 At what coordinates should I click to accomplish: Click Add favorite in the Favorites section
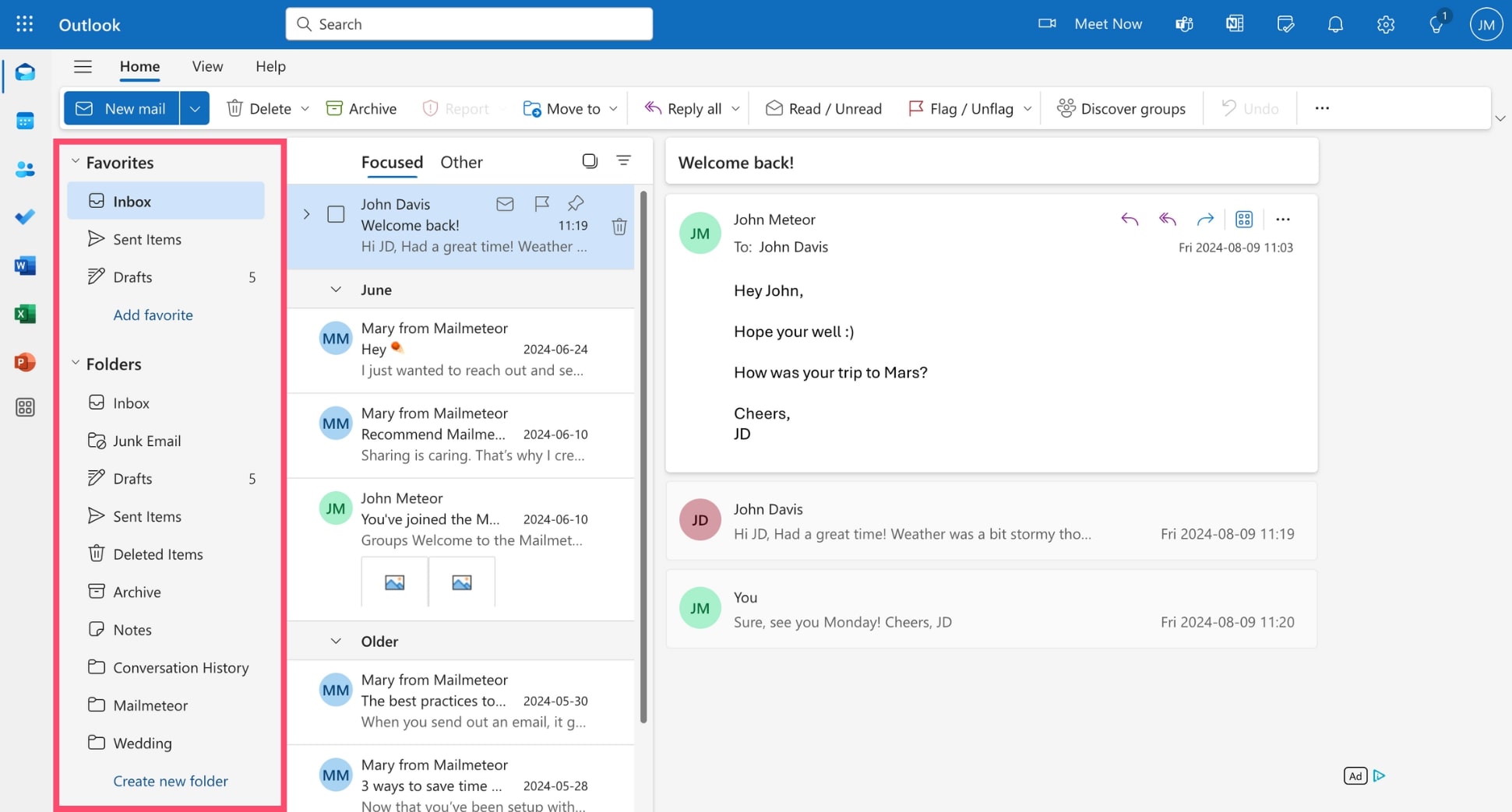coord(153,315)
